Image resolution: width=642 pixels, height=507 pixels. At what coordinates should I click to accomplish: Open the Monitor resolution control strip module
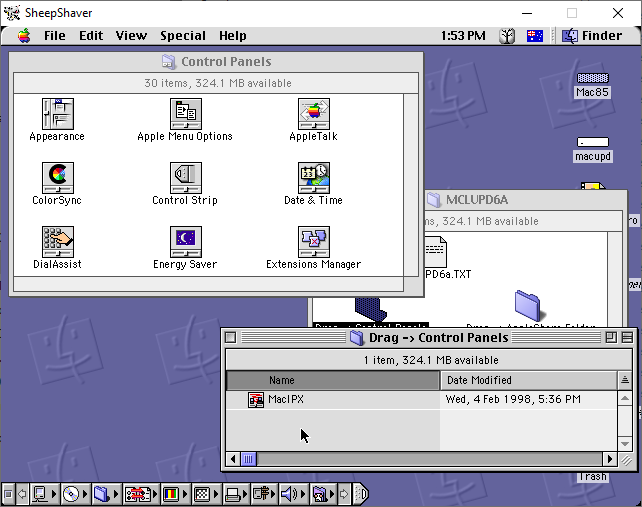(206, 494)
